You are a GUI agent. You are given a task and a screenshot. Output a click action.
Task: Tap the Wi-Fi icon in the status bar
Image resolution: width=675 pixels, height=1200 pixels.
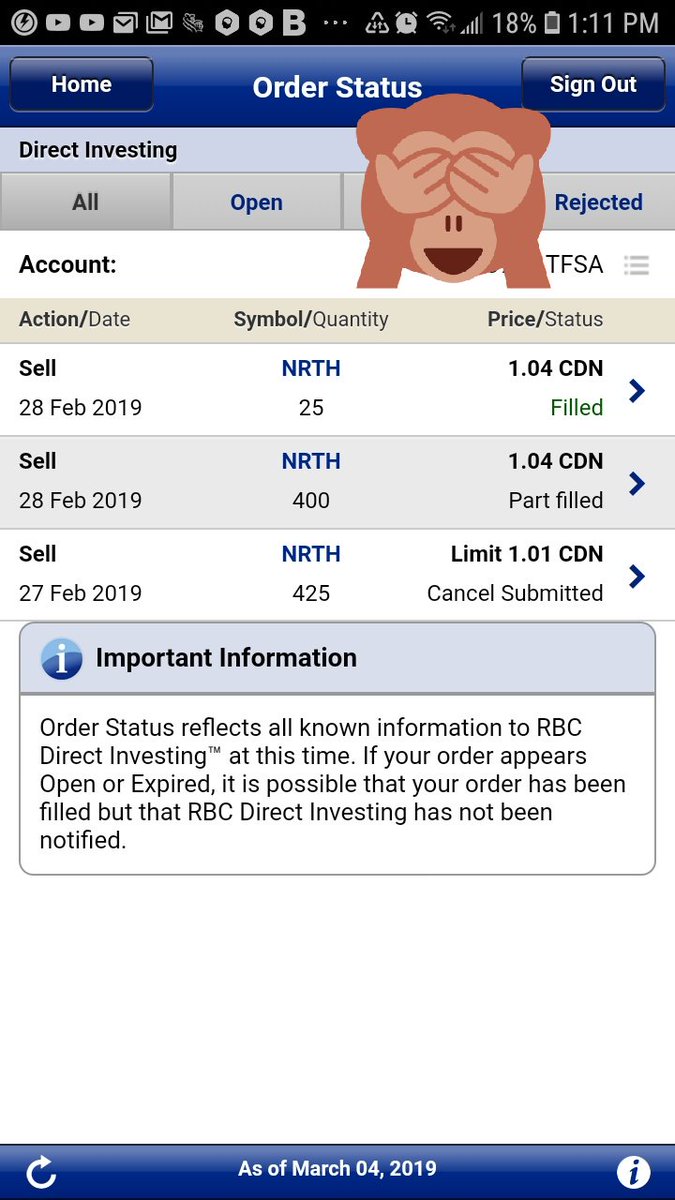(438, 22)
